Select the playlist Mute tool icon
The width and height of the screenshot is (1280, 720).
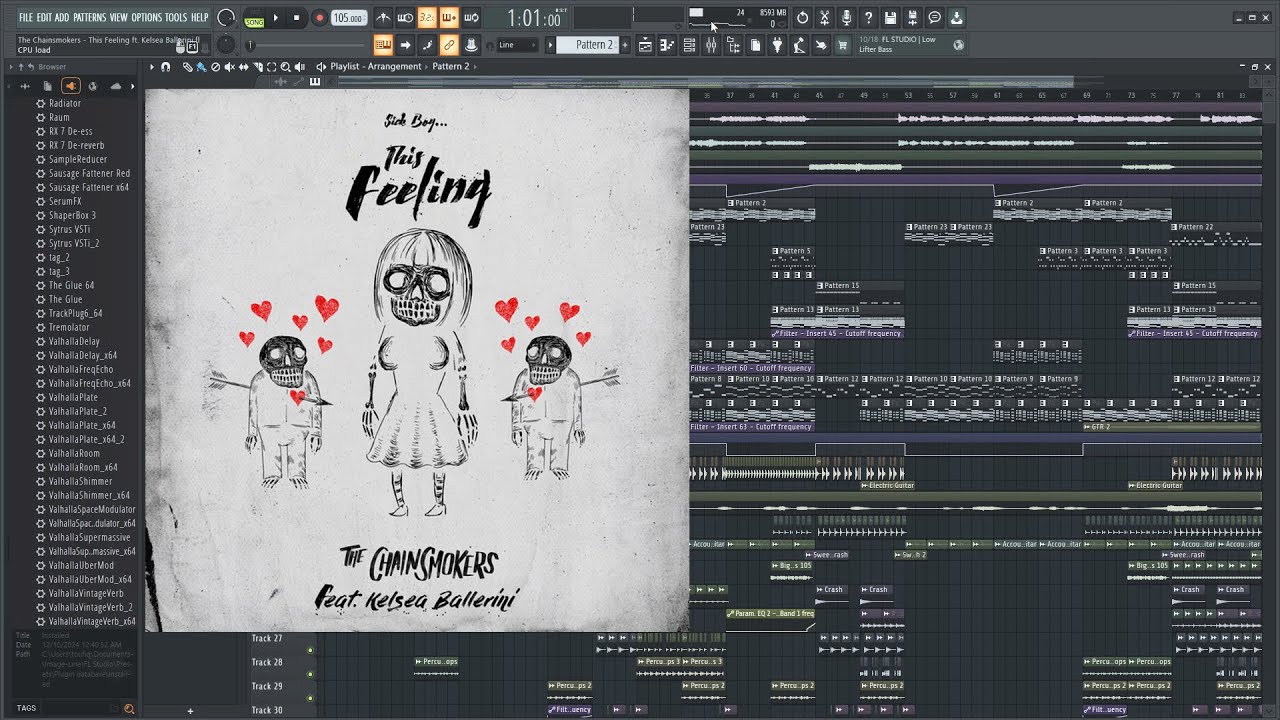(229, 67)
